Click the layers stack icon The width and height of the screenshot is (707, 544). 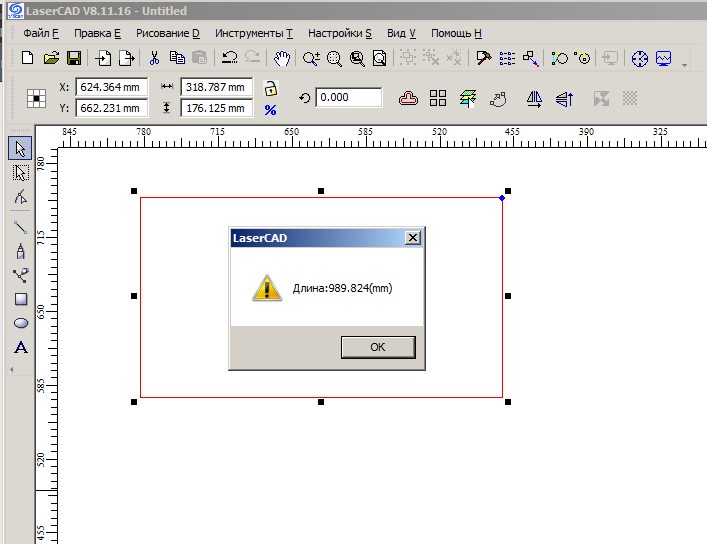coord(468,98)
